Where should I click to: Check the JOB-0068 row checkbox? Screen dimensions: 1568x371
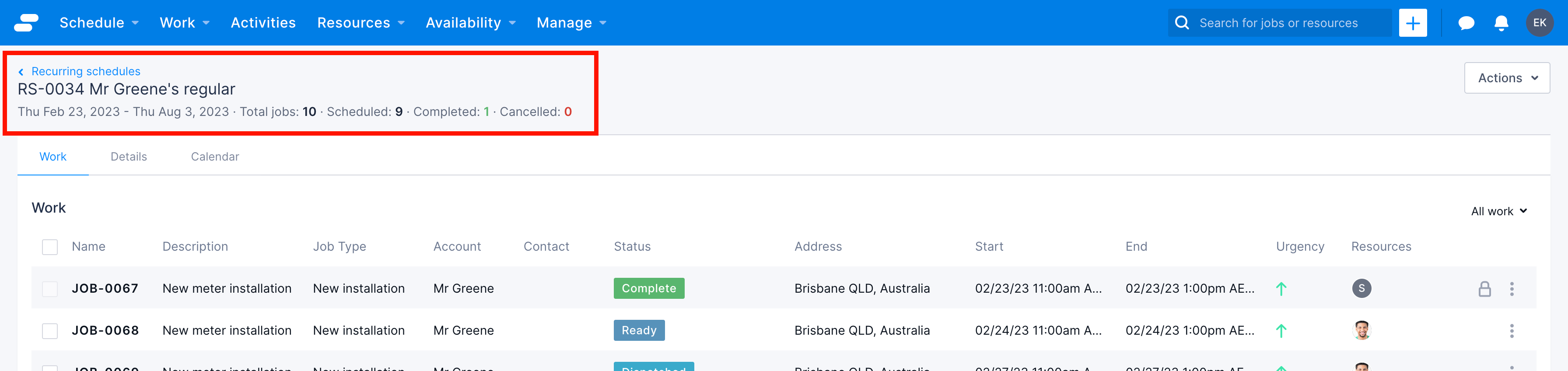(50, 331)
